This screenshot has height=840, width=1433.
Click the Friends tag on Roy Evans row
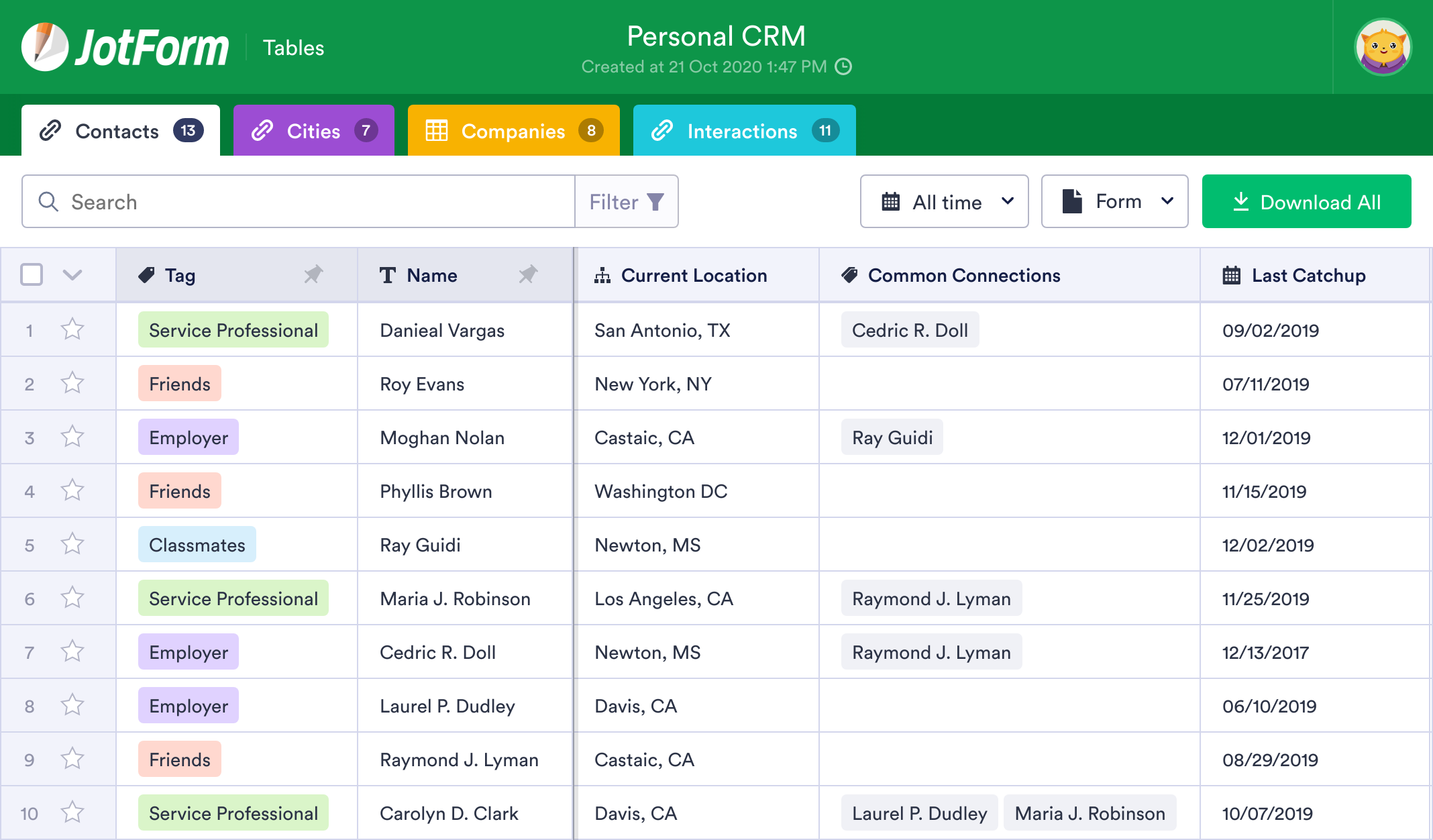180,384
